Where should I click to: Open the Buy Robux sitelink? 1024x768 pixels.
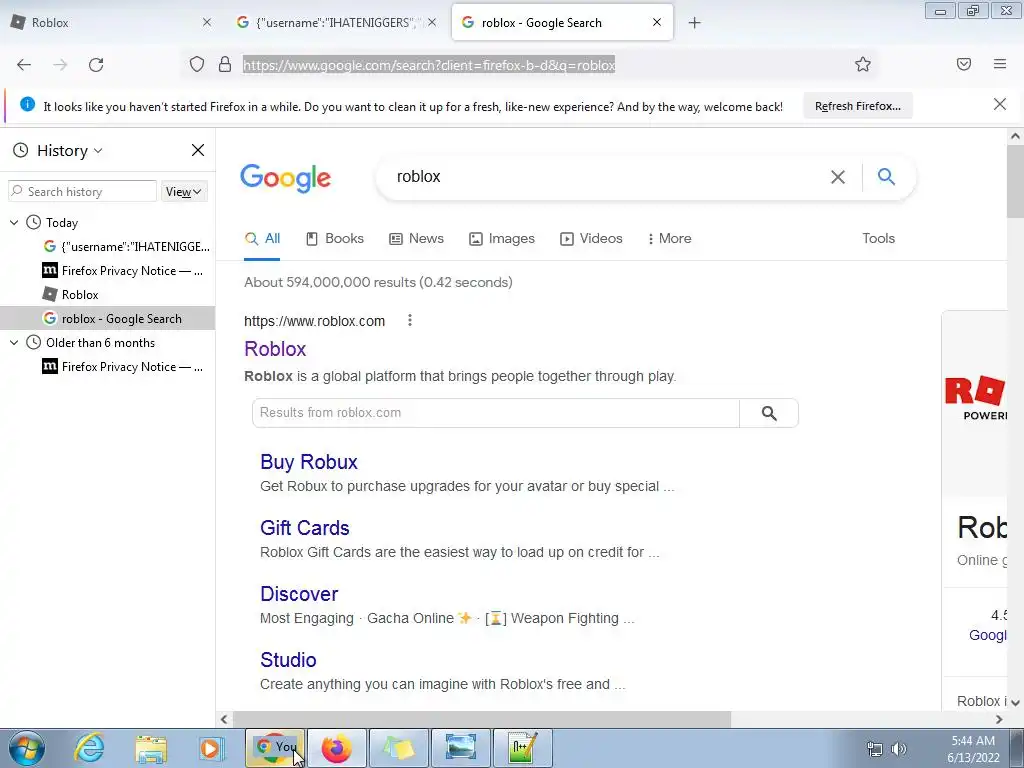[x=309, y=462]
